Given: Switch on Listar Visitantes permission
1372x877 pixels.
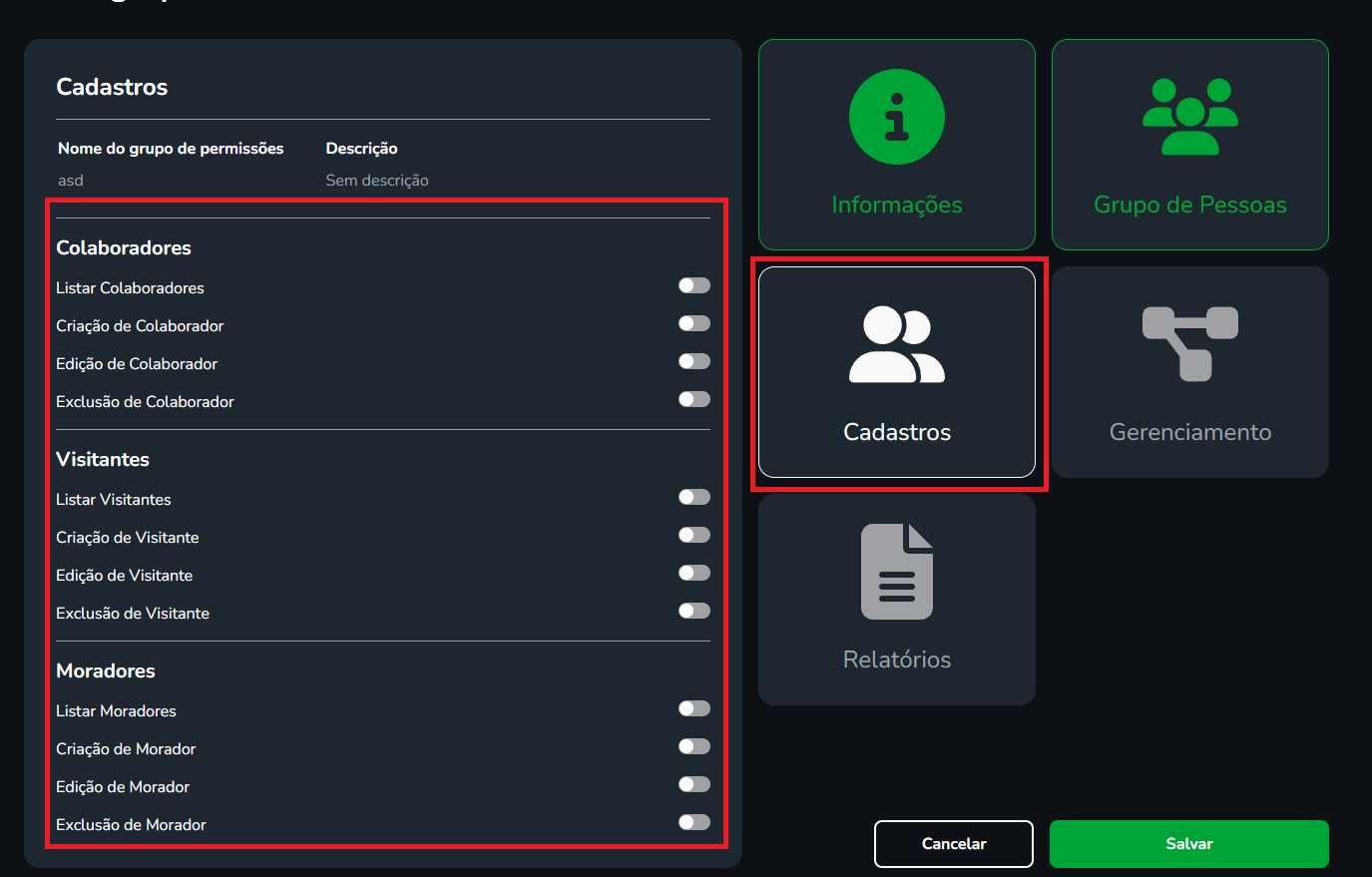Looking at the screenshot, I should coord(693,498).
